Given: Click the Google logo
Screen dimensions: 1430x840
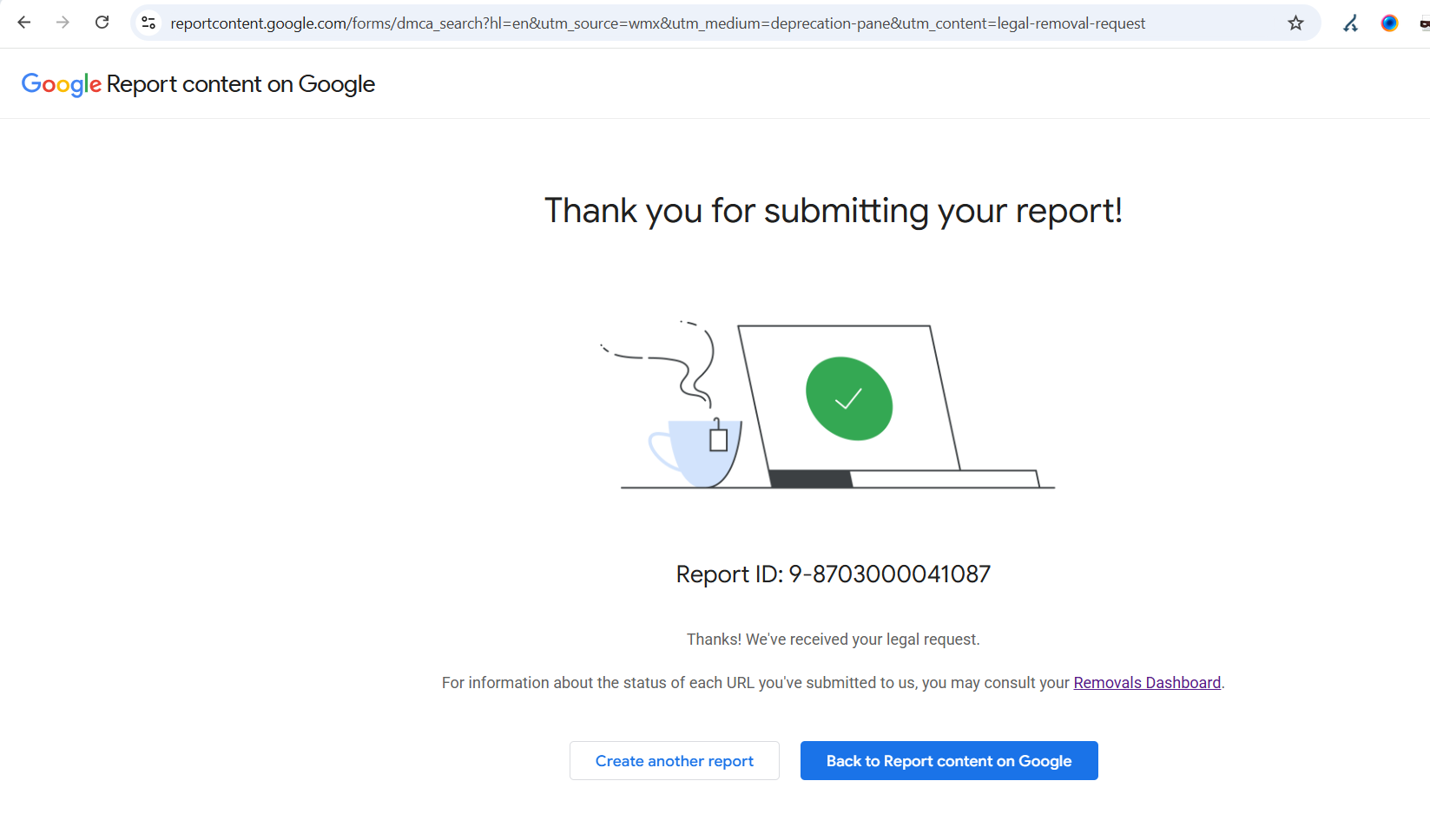Looking at the screenshot, I should click(61, 84).
